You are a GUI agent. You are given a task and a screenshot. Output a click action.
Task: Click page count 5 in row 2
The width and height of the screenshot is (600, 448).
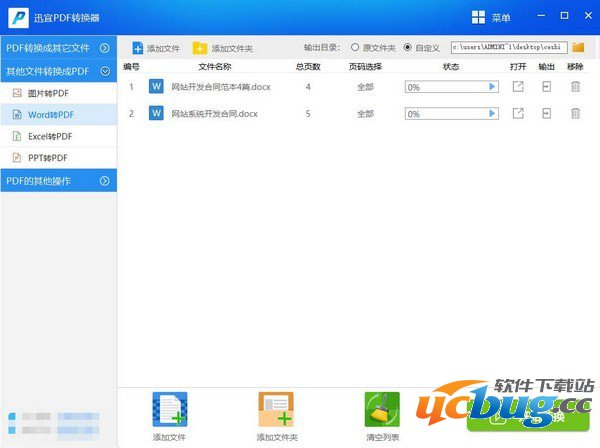[308, 114]
